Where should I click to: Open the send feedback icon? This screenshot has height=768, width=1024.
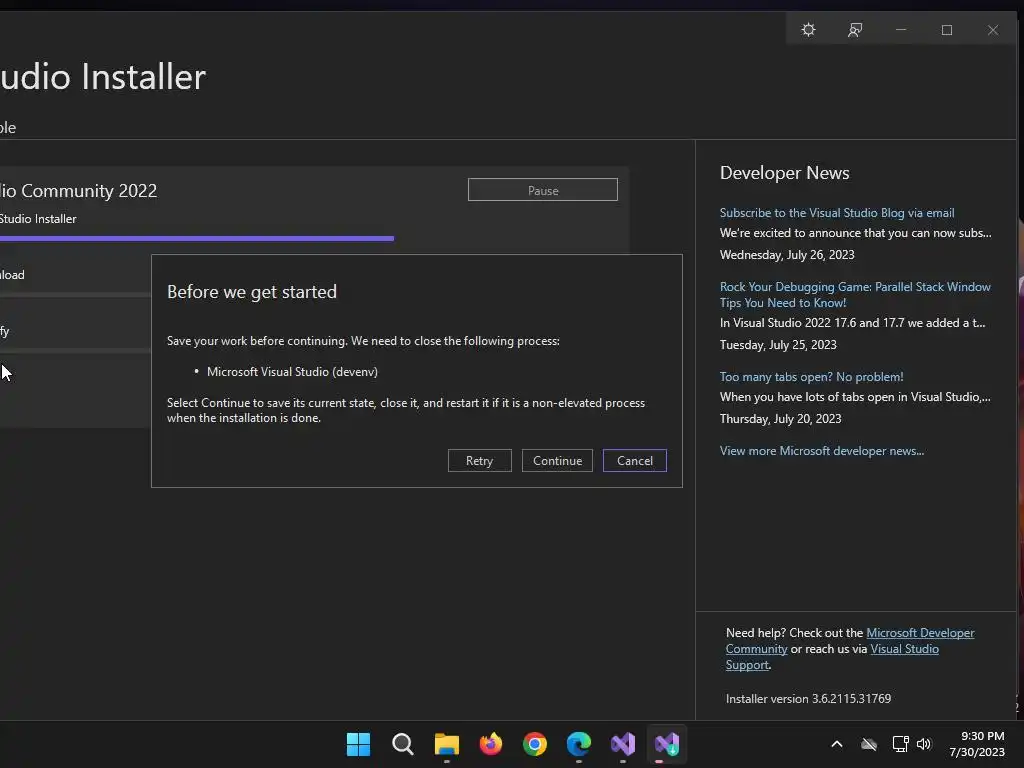pos(855,30)
